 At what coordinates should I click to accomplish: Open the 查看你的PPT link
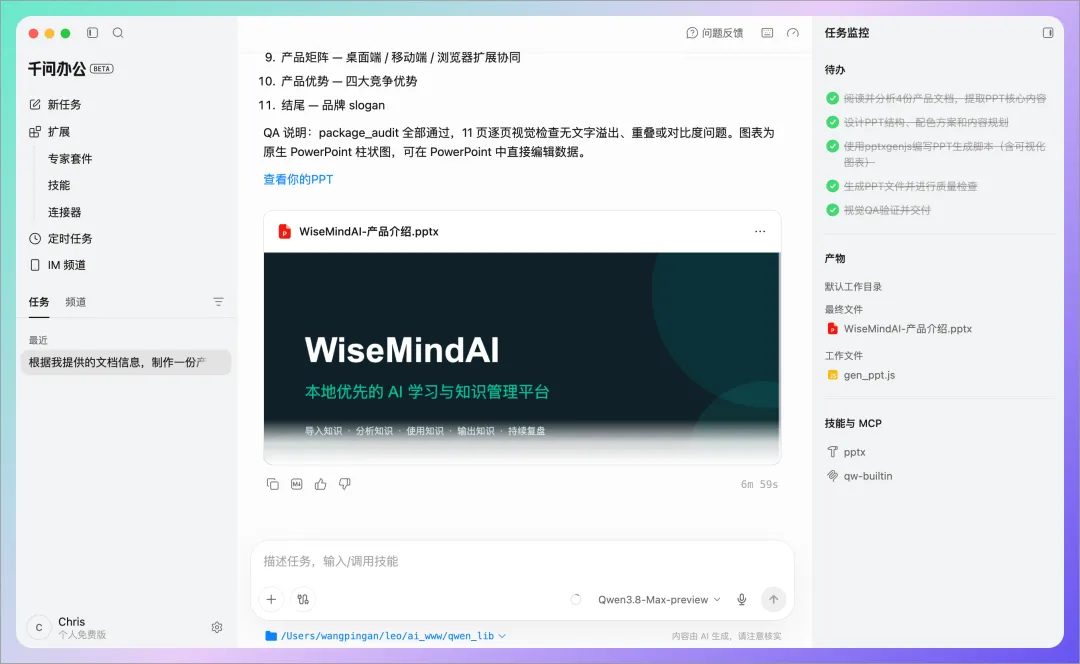point(298,179)
